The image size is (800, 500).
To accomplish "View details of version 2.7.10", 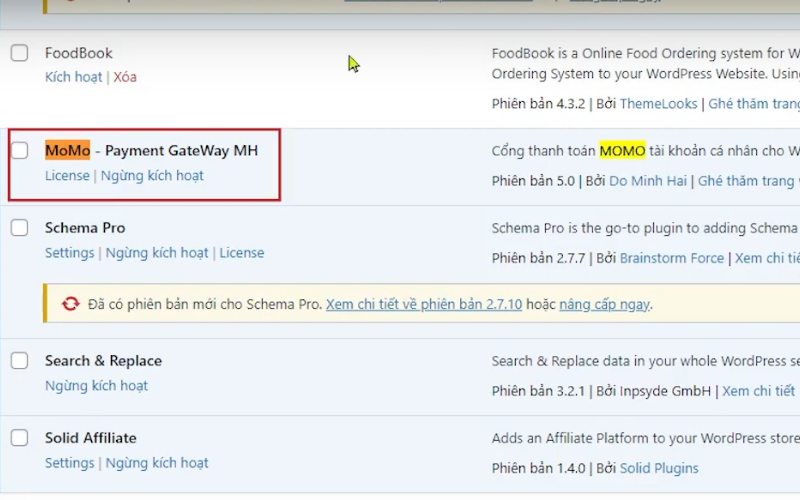I will pos(424,304).
